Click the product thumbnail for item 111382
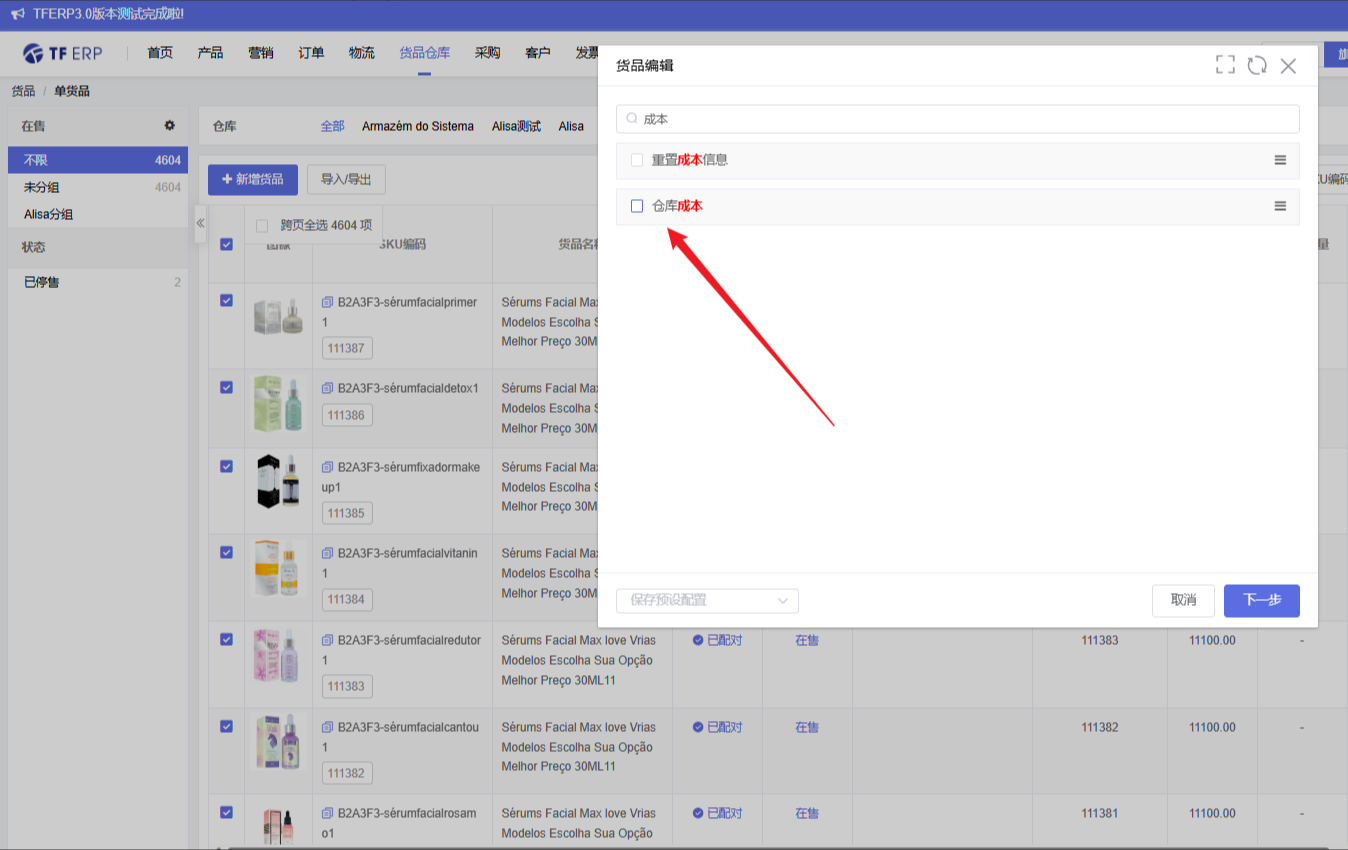The image size is (1348, 850). 278,742
